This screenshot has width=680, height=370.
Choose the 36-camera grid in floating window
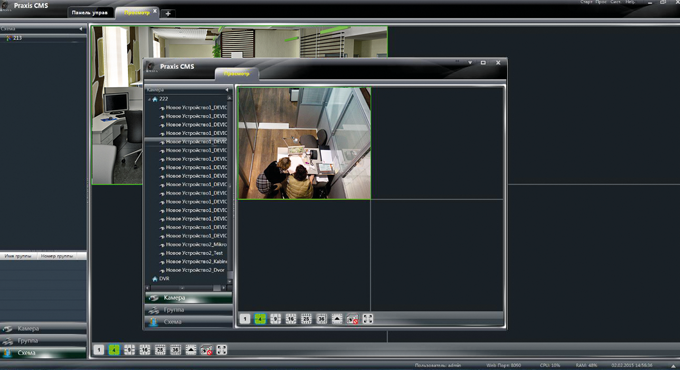tap(321, 319)
